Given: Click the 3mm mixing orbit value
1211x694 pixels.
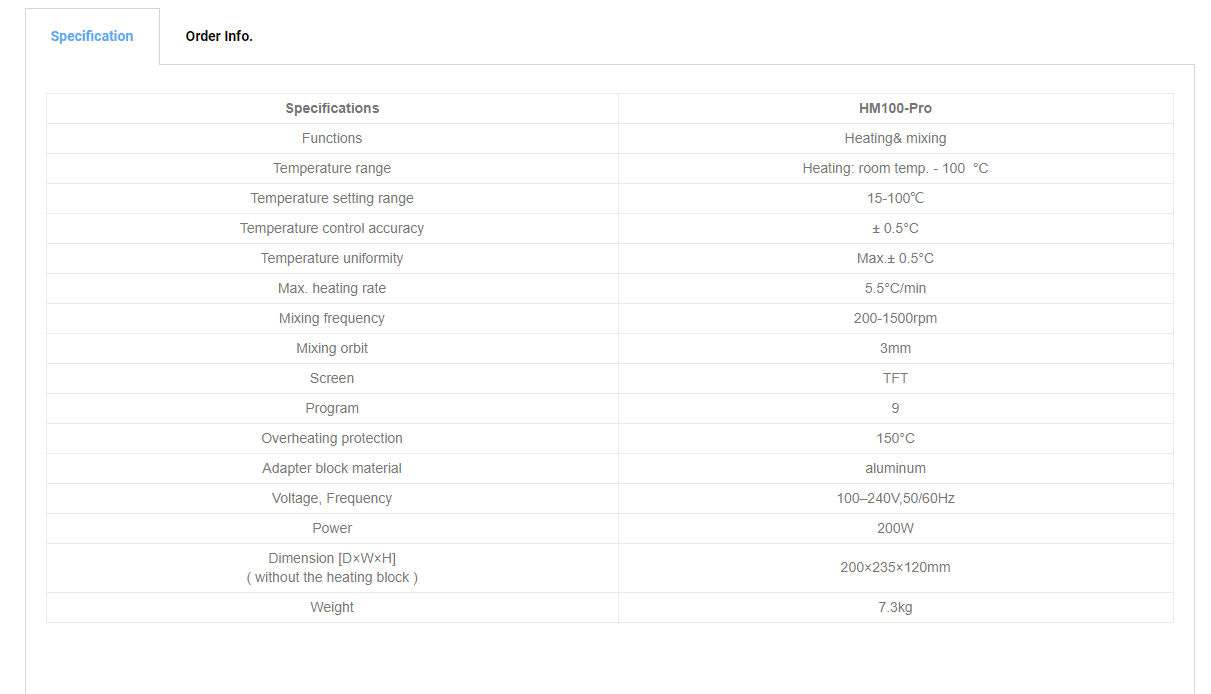Looking at the screenshot, I should click(895, 348).
